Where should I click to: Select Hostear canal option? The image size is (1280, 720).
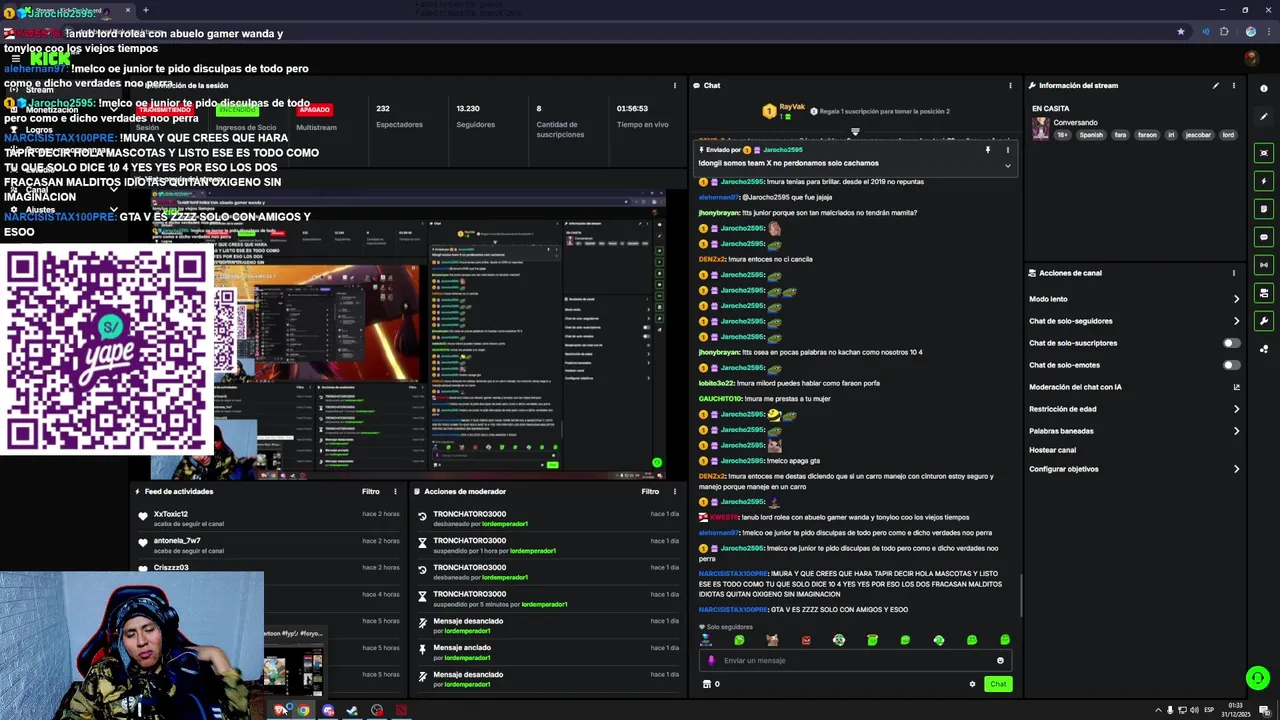tap(1053, 450)
